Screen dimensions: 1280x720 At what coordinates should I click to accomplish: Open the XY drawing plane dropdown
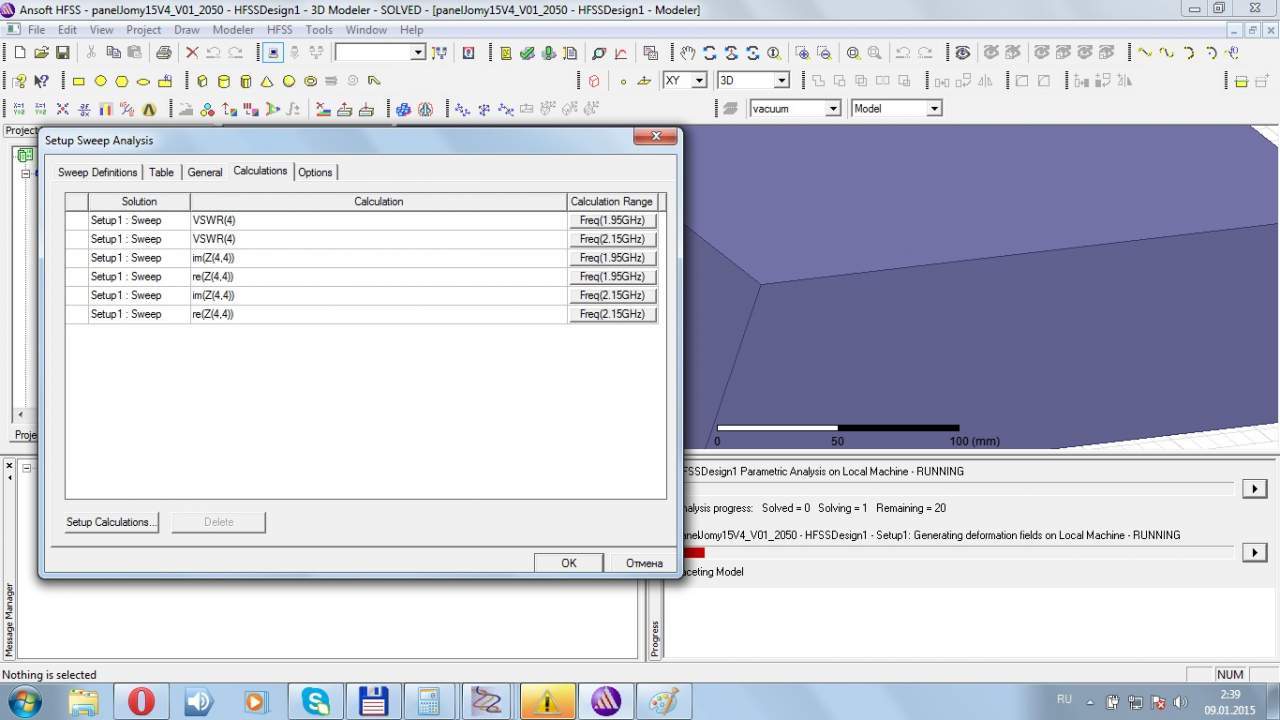point(699,81)
